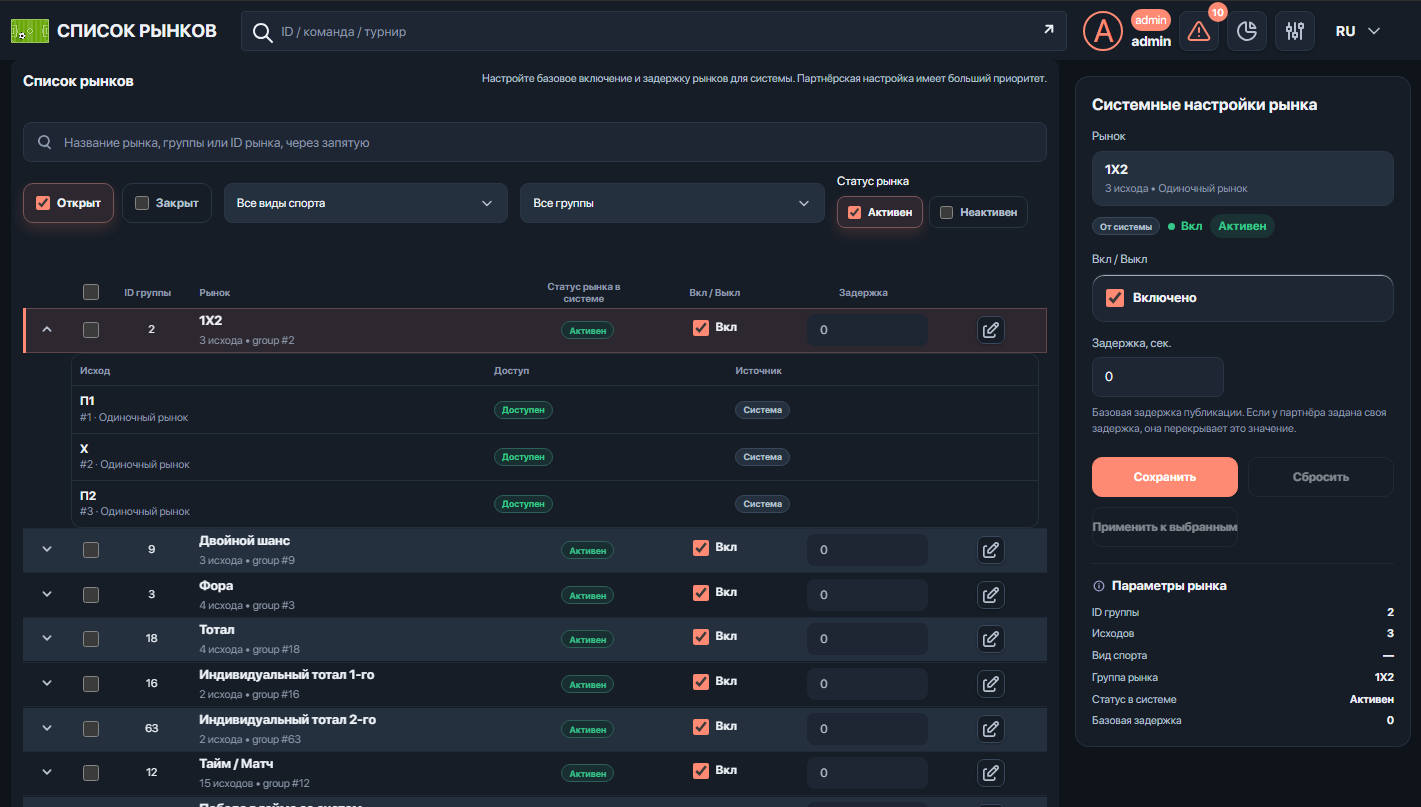The height and width of the screenshot is (807, 1421).
Task: Open the alerts warning triangle icon
Action: [x=1199, y=31]
